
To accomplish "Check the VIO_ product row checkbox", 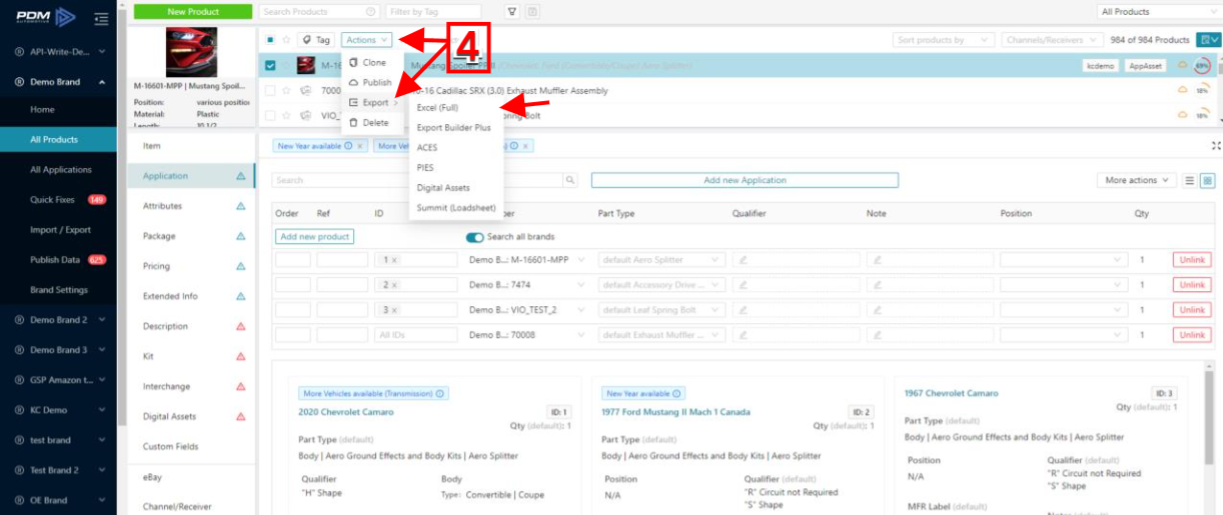I will [x=271, y=115].
